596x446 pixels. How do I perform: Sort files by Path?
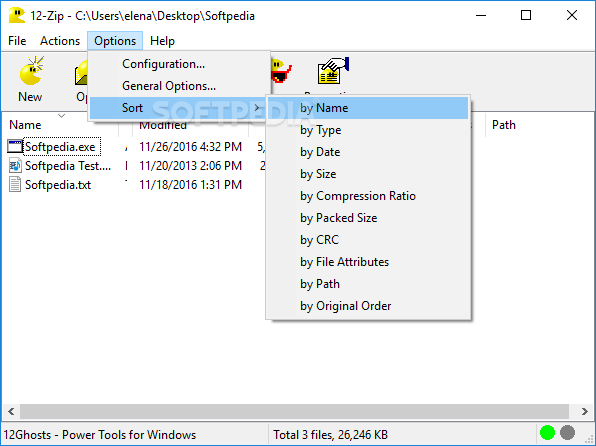point(368,284)
